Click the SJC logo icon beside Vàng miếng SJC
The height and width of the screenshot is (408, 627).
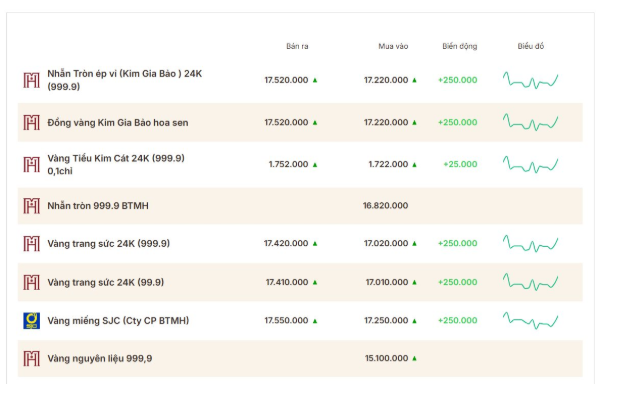coord(31,321)
